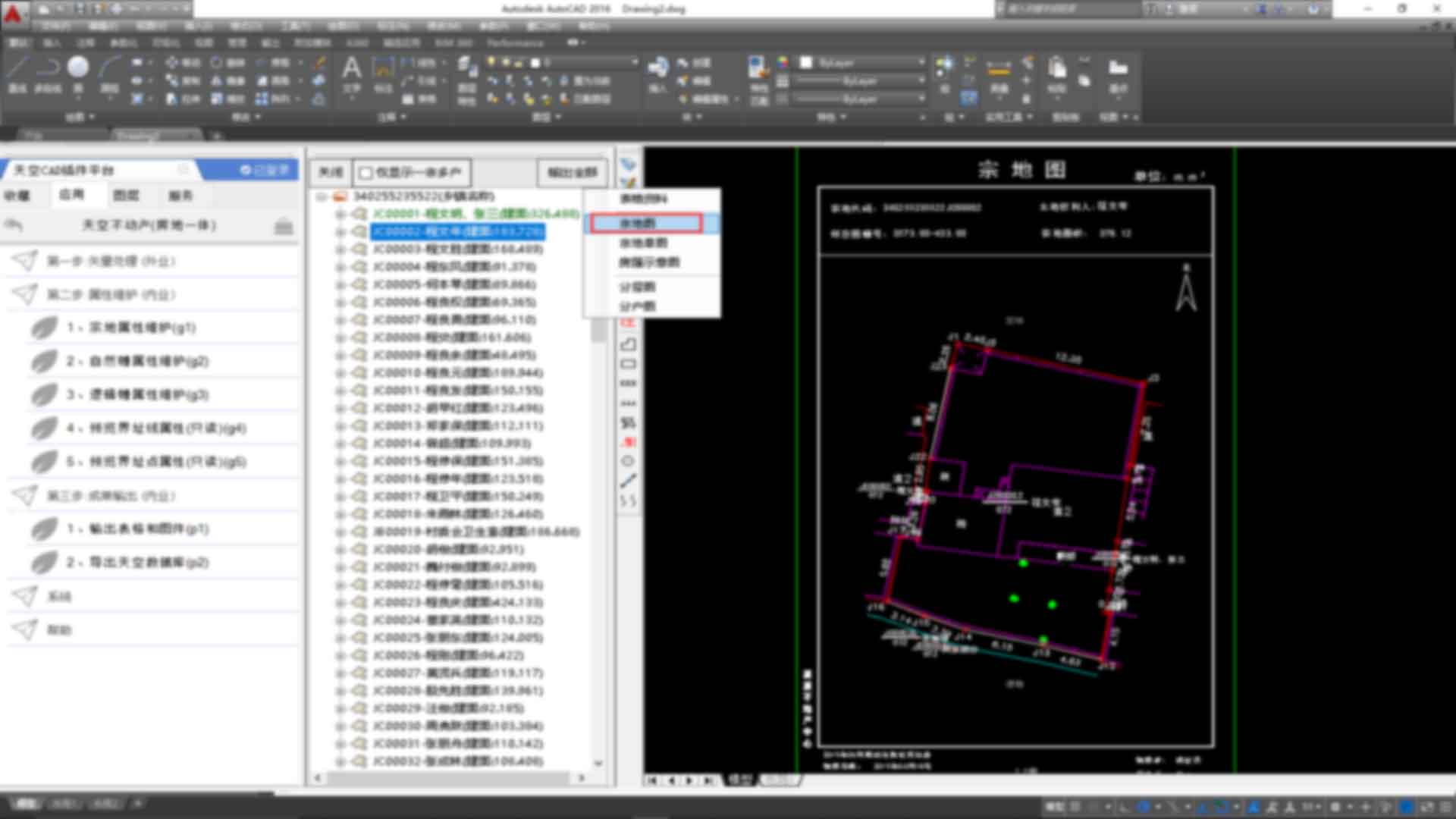Toggle the lightbulb on/off in layer dropdown
This screenshot has width=1456, height=819.
click(491, 62)
